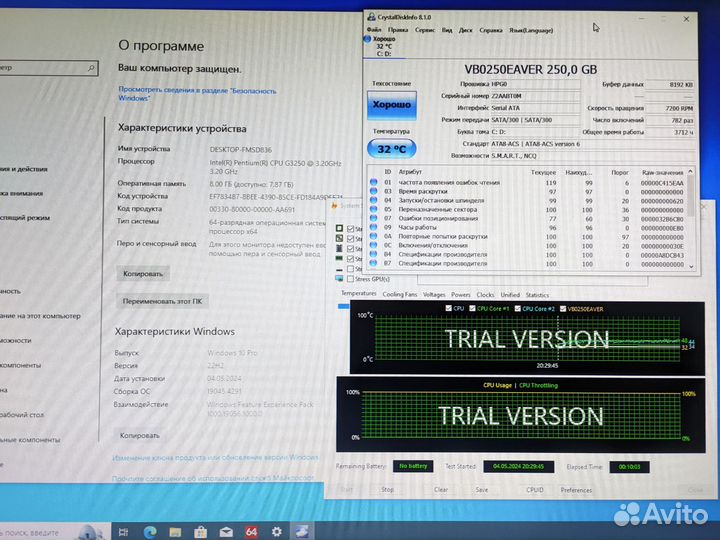
Task: Open Microsoft Edge from the taskbar
Action: tap(150, 531)
